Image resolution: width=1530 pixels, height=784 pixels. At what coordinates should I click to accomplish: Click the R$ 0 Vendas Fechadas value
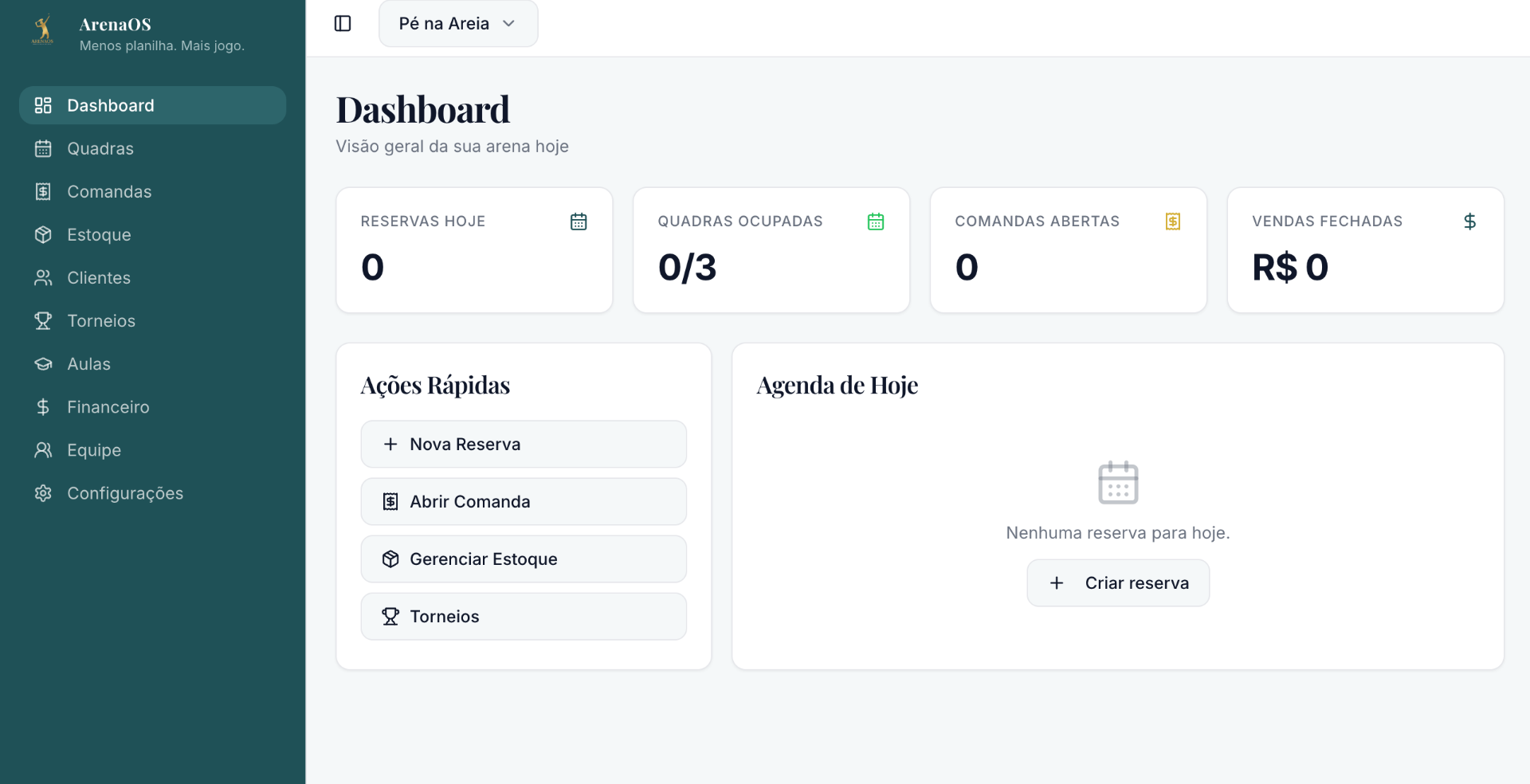[x=1290, y=267]
